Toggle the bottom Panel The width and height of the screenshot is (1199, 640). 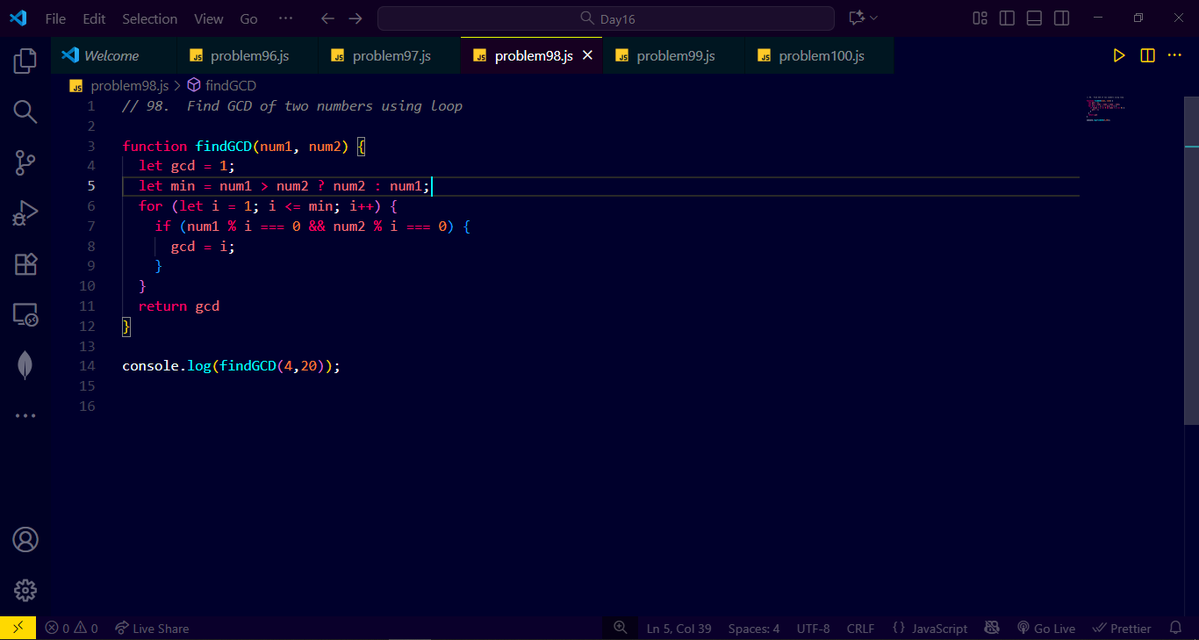(x=1034, y=18)
